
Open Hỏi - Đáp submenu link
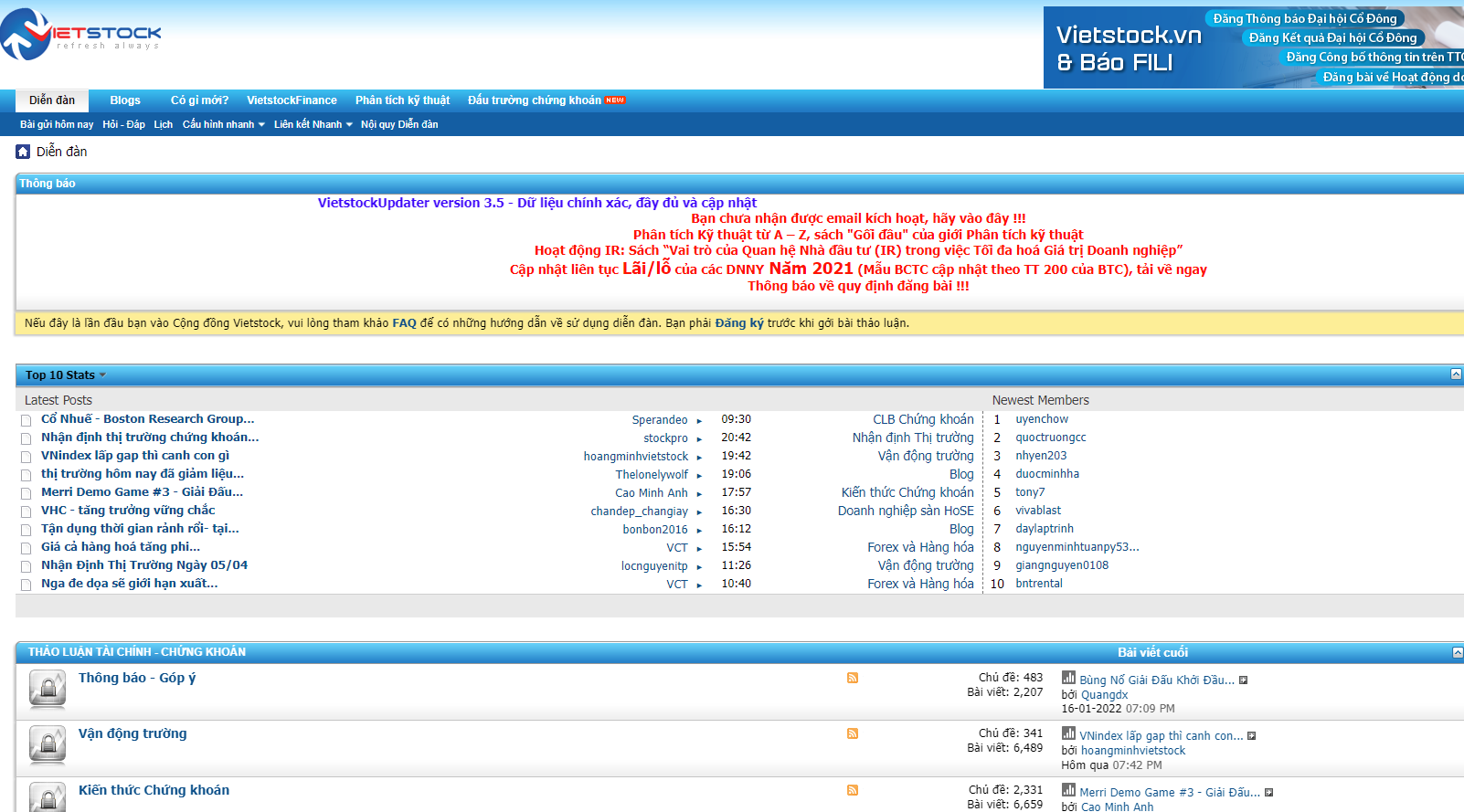point(123,124)
